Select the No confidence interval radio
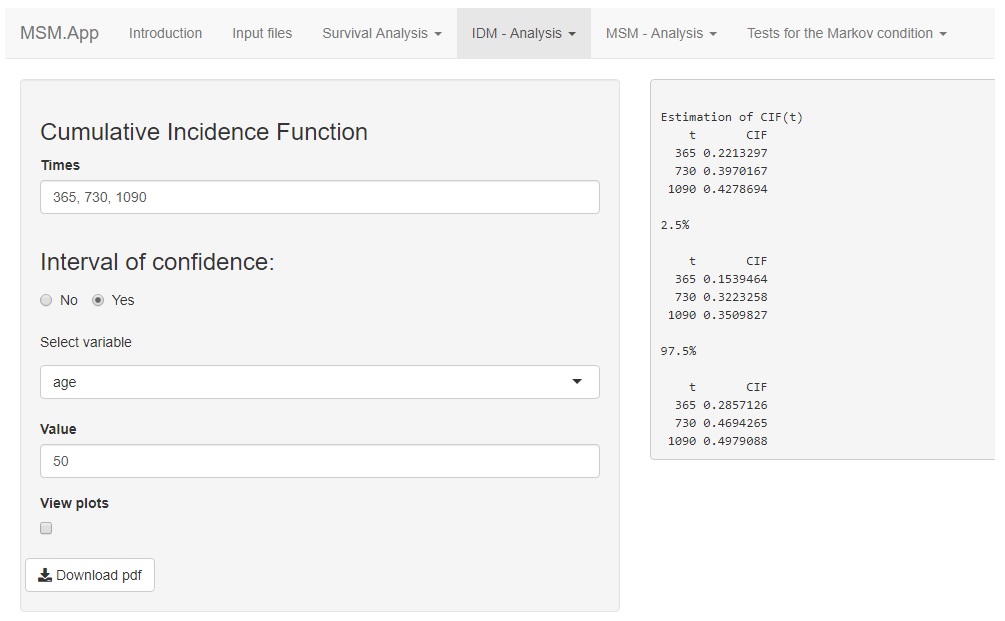Screen dimensions: 1005x621 coord(46,300)
